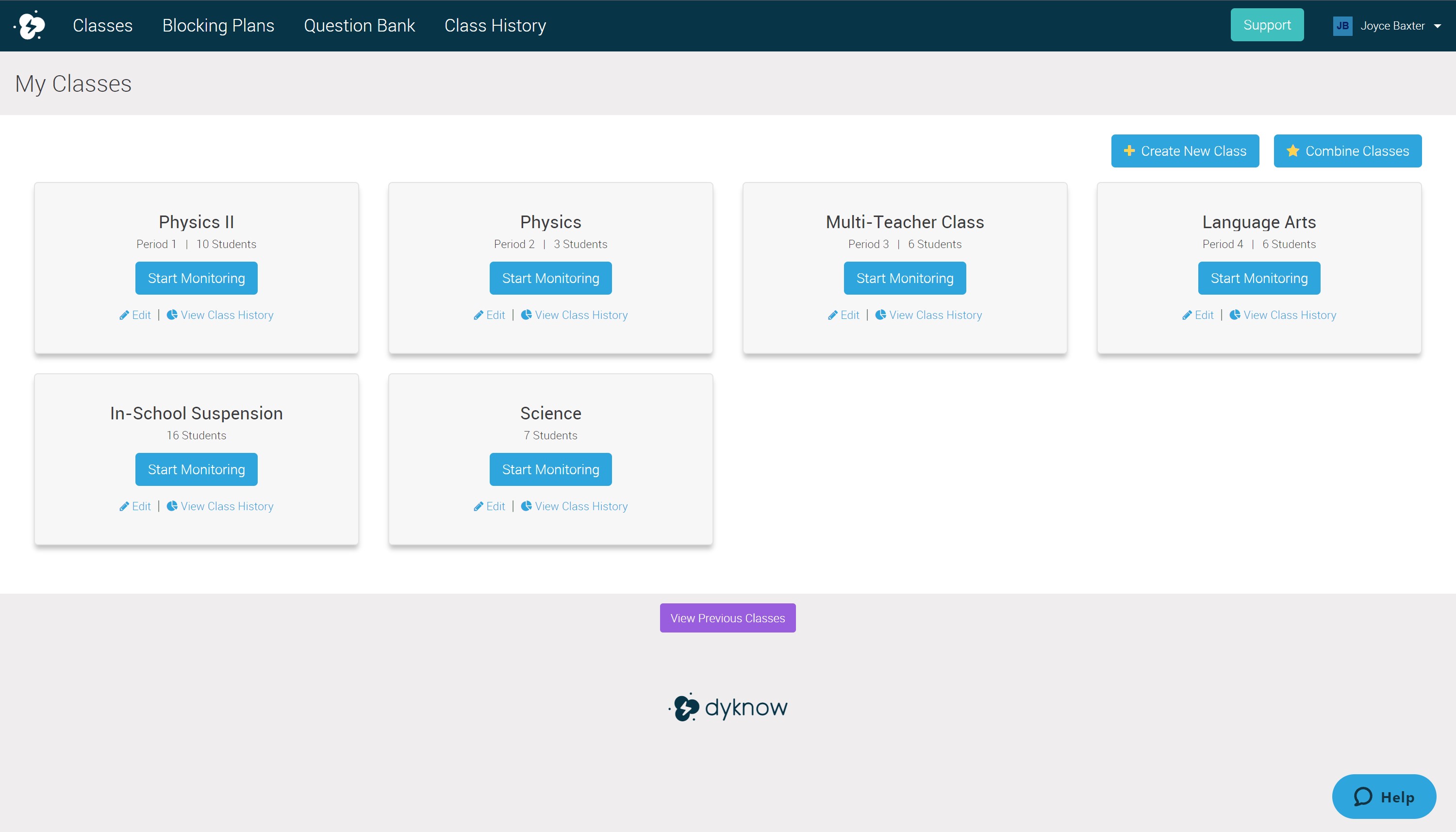This screenshot has height=832, width=1456.
Task: Click the Dyknow footer logo
Action: coord(728,707)
